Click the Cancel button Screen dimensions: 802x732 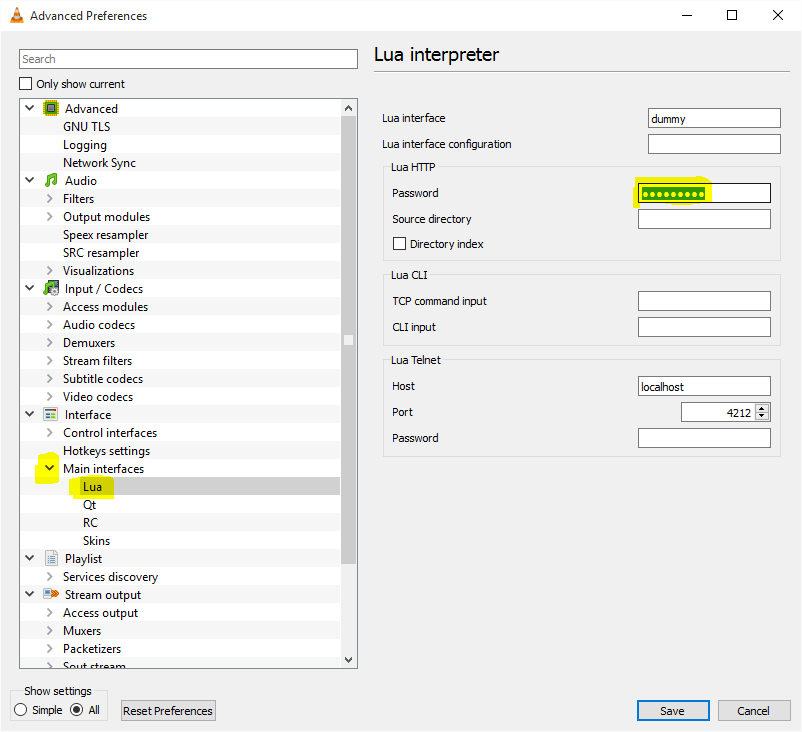point(753,710)
